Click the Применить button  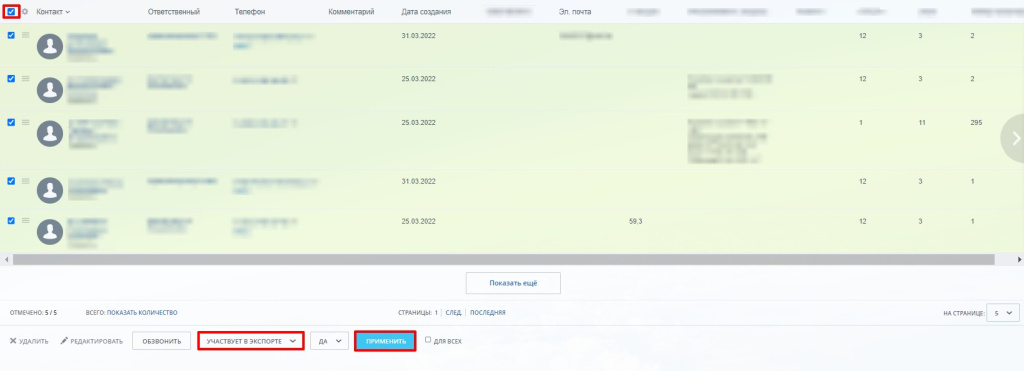click(385, 341)
